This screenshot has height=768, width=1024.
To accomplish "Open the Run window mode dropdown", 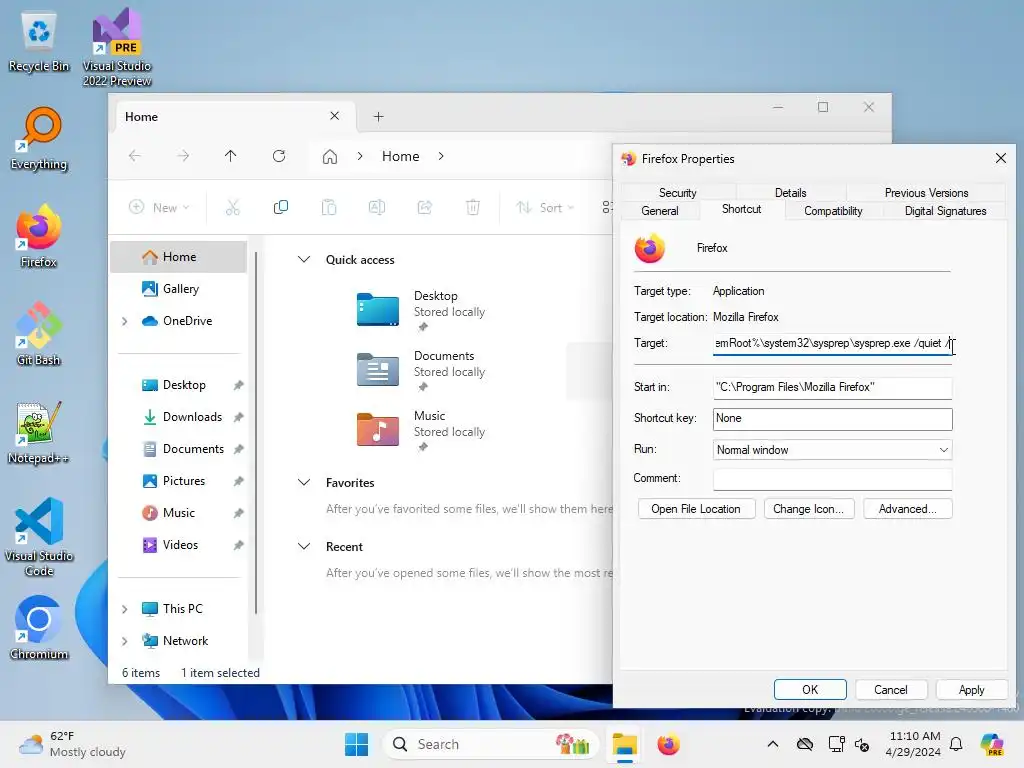I will pyautogui.click(x=833, y=450).
